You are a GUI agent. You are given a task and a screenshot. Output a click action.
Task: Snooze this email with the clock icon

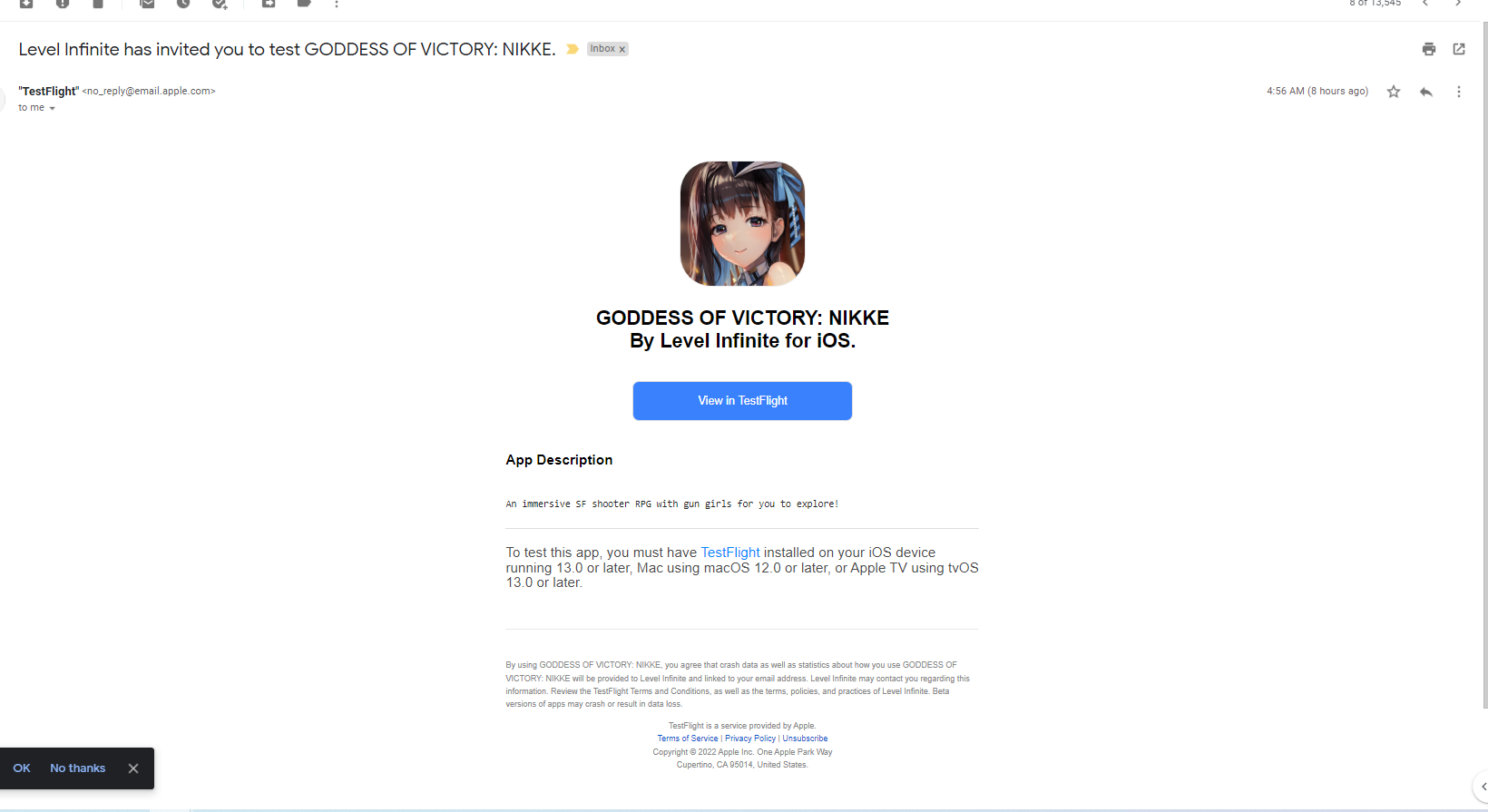point(183,4)
